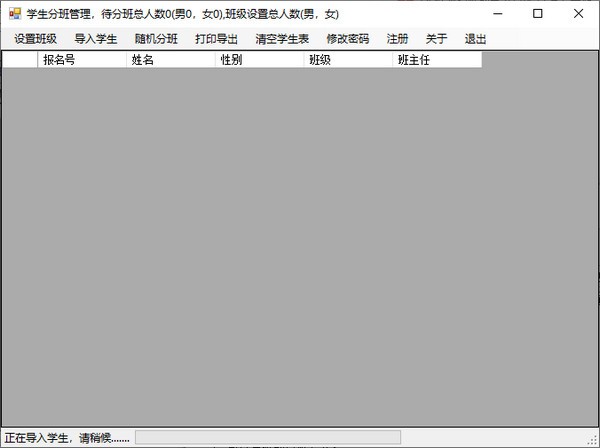Maximize the 学生分班管理 window
Image resolution: width=600 pixels, height=448 pixels.
(x=538, y=14)
